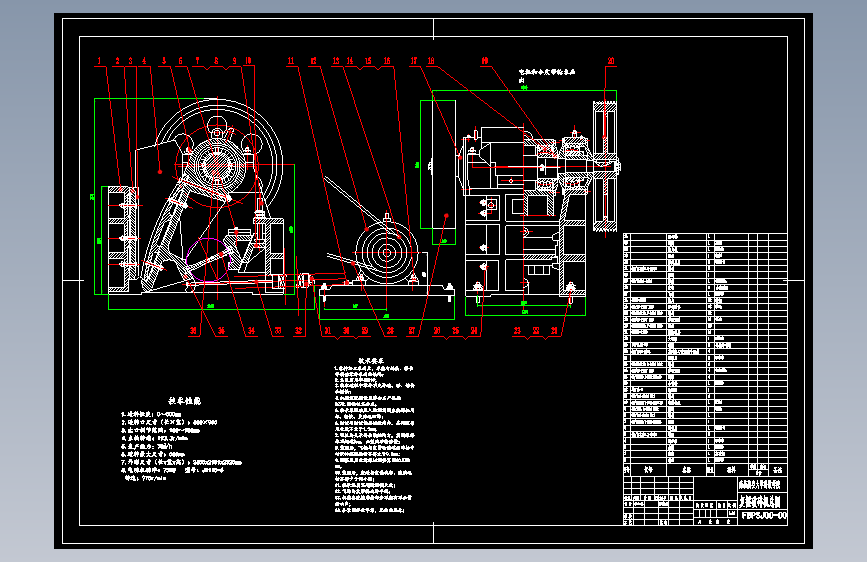Pick part balloon number 6

pyautogui.click(x=180, y=61)
